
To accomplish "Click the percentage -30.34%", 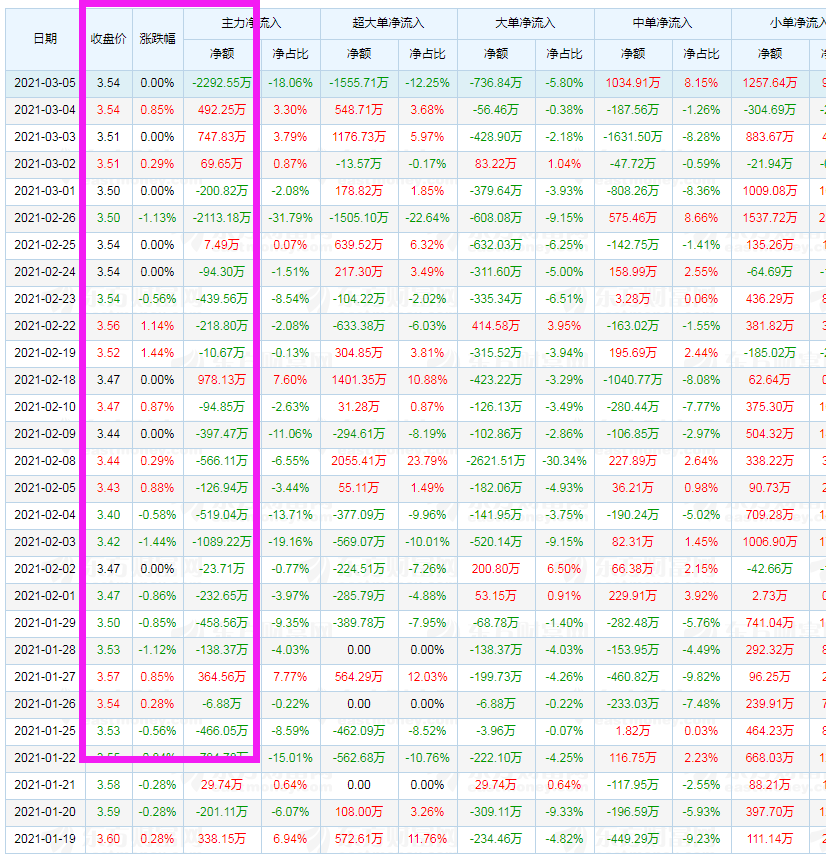I will [564, 461].
